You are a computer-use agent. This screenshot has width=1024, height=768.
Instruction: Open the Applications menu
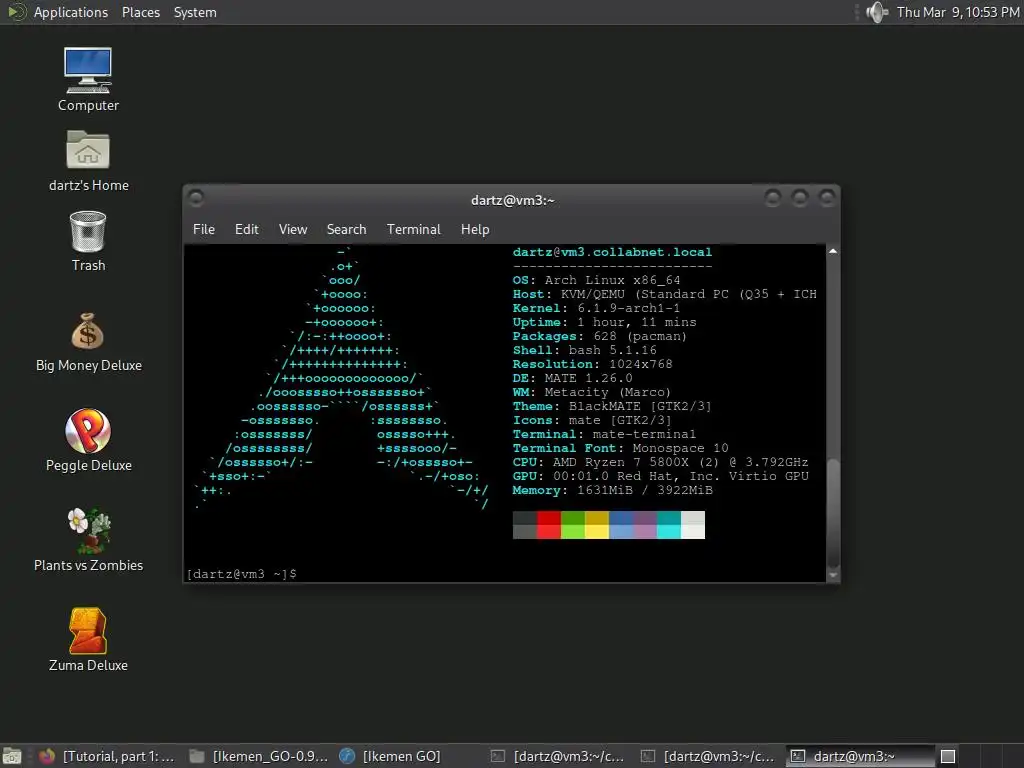pos(71,12)
